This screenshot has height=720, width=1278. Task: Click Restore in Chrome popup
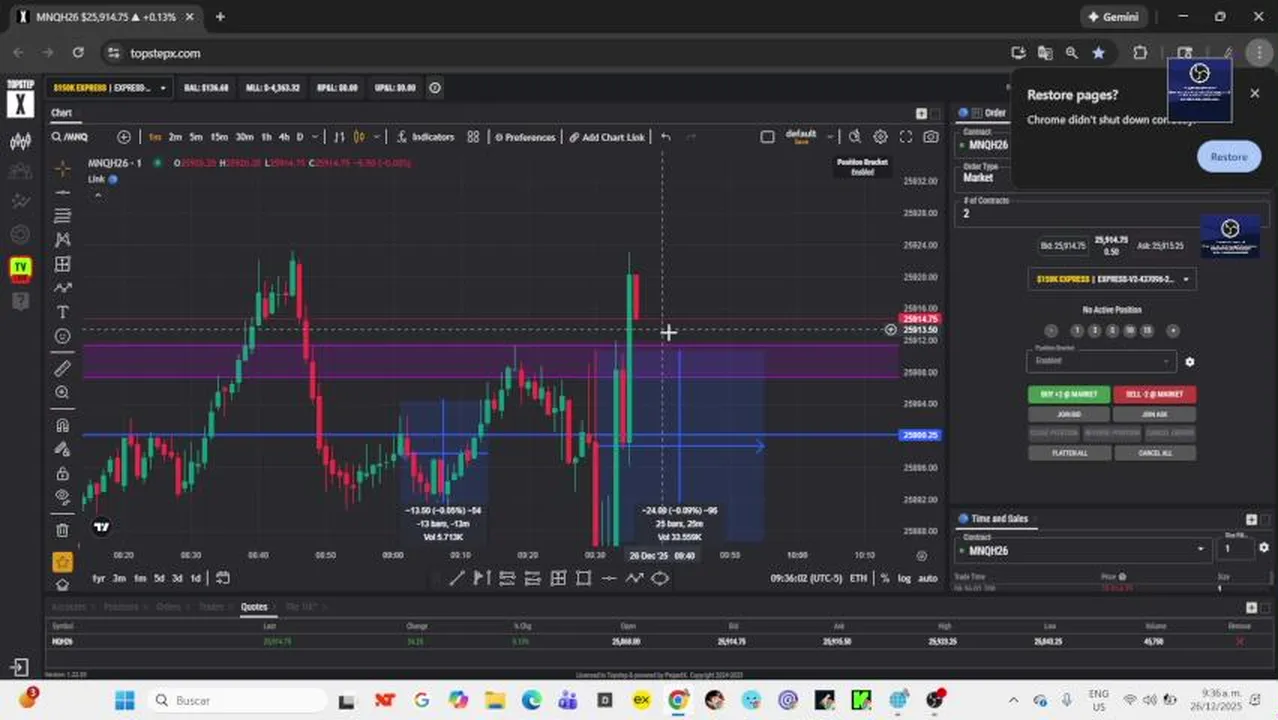pos(1228,156)
